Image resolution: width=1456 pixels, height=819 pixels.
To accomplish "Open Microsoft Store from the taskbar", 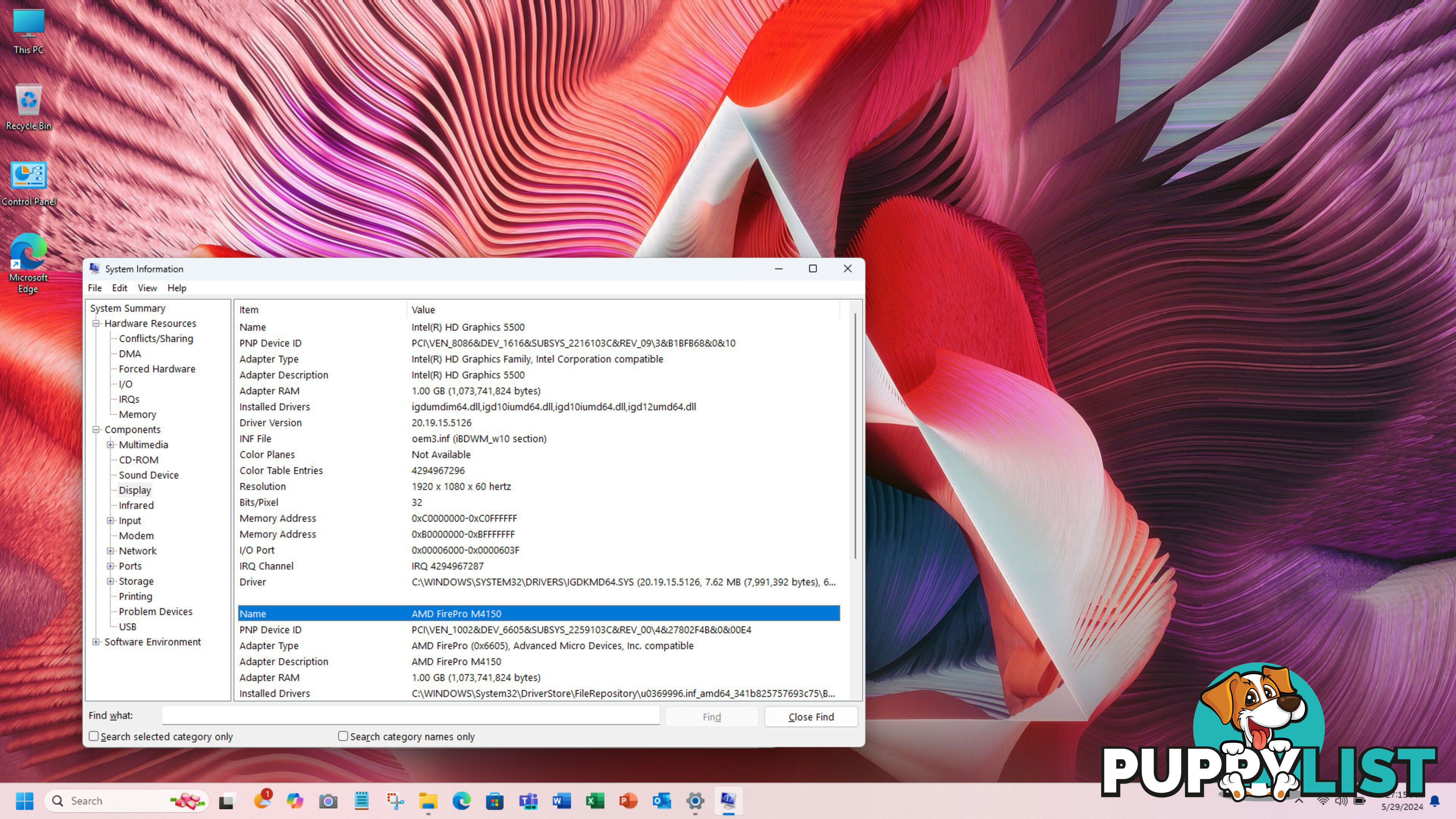I will (494, 800).
